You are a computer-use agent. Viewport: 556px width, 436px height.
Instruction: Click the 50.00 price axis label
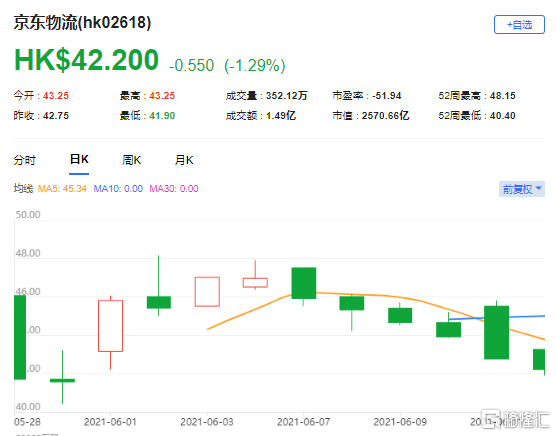tap(28, 214)
